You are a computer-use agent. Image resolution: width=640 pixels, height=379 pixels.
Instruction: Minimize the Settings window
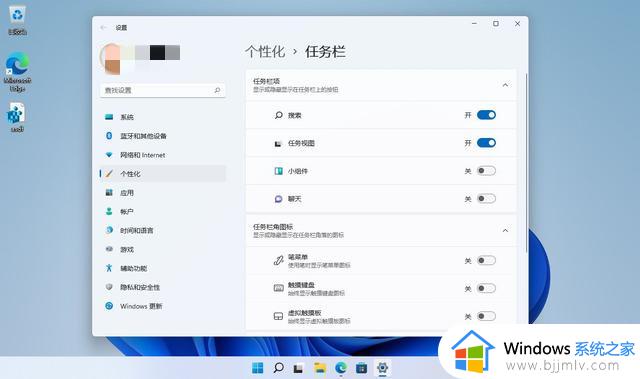474,24
